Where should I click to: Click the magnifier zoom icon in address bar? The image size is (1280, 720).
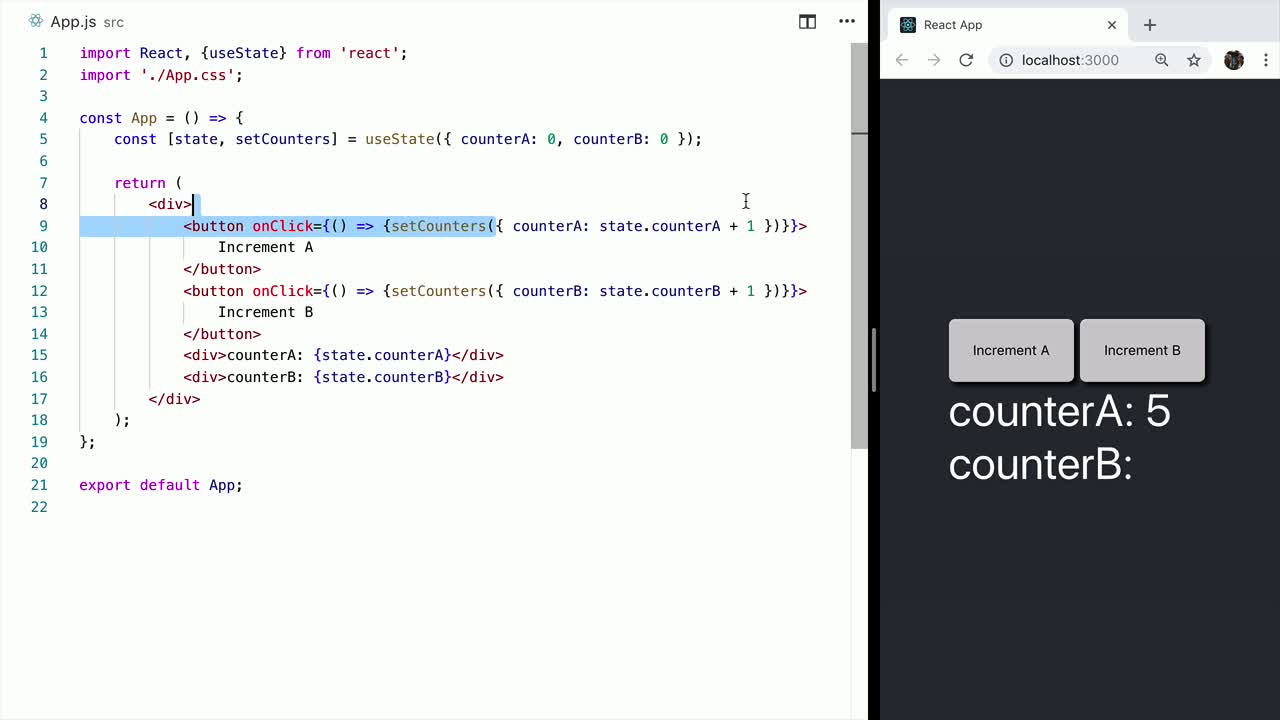tap(1161, 60)
